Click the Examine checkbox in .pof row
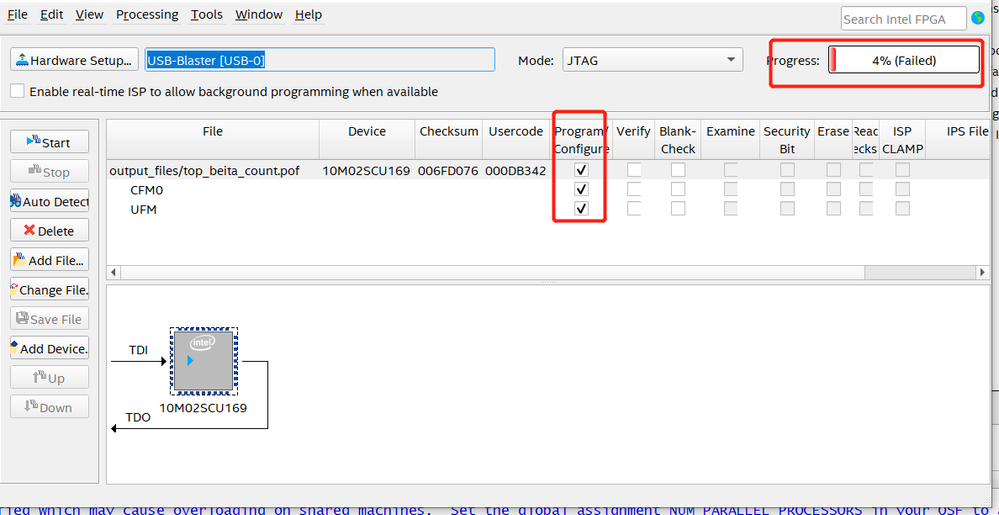 click(731, 170)
